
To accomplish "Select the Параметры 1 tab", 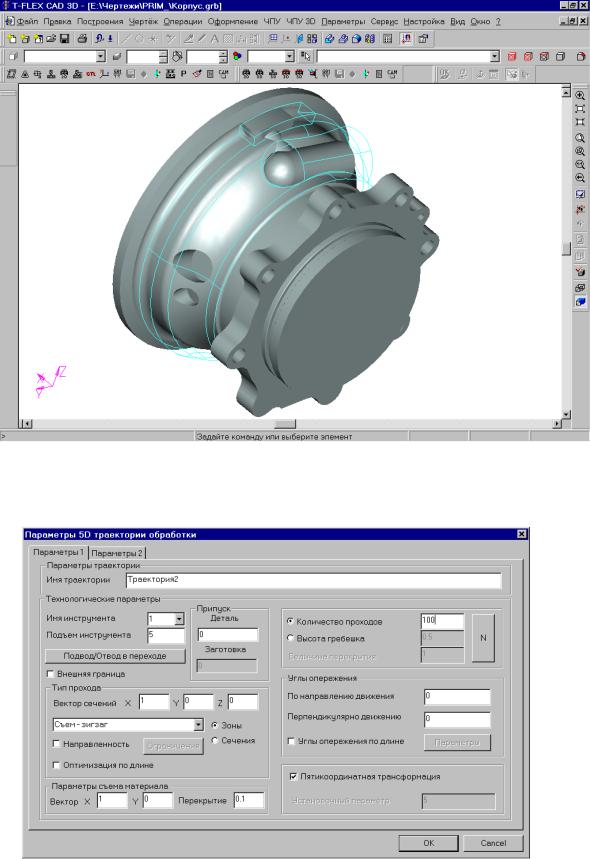I will click(58, 552).
